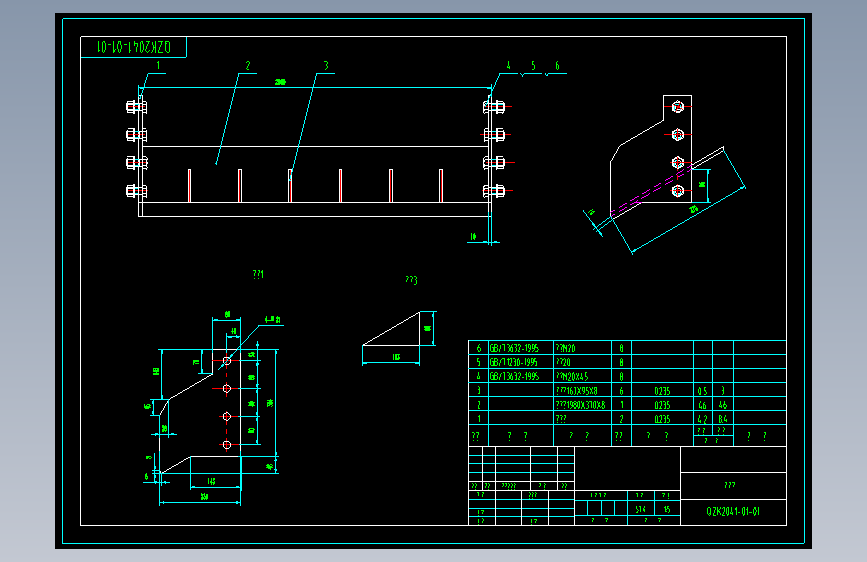Click part callout number 2 above main view
The image size is (867, 562).
pos(248,66)
